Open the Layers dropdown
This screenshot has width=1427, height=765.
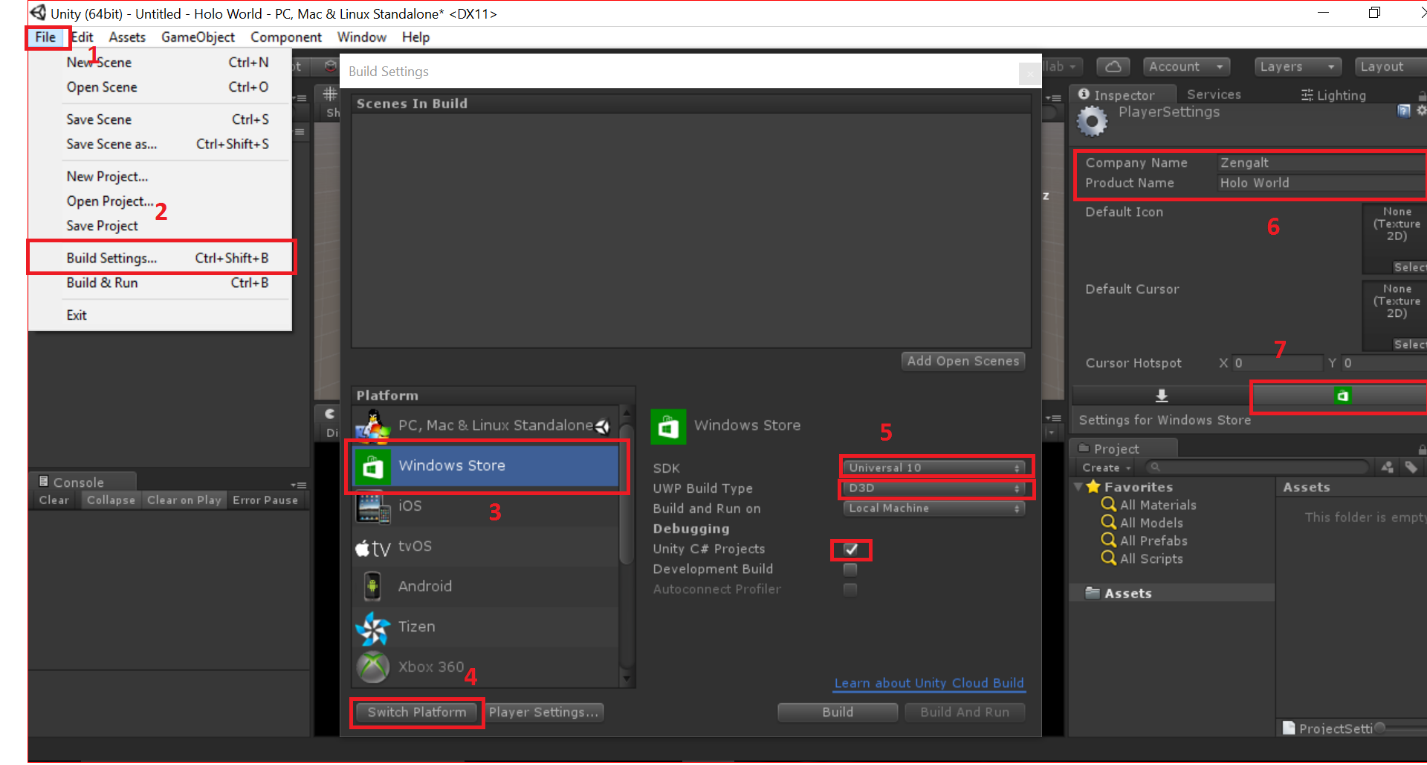pos(1298,67)
